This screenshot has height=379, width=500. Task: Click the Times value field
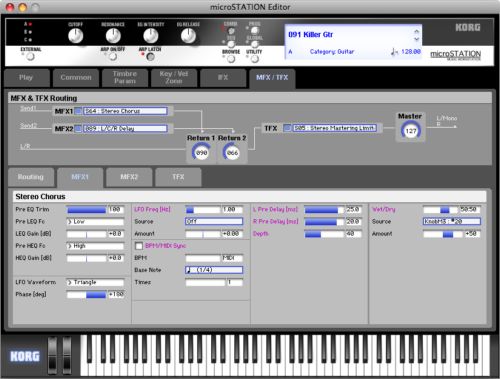(235, 282)
